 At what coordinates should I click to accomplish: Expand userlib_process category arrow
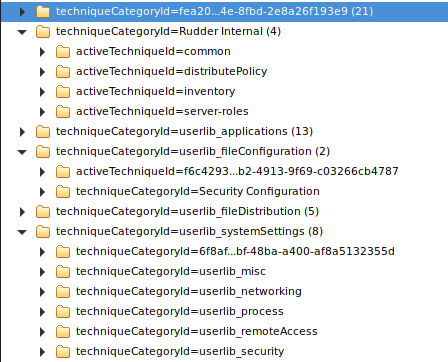coord(42,312)
